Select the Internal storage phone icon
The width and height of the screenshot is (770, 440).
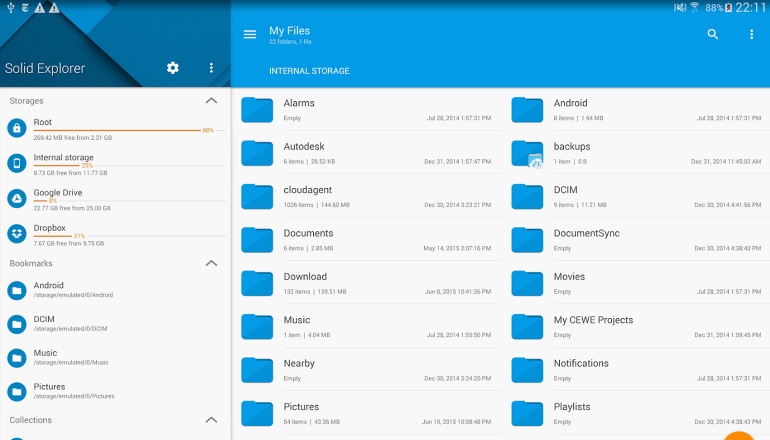[x=17, y=164]
